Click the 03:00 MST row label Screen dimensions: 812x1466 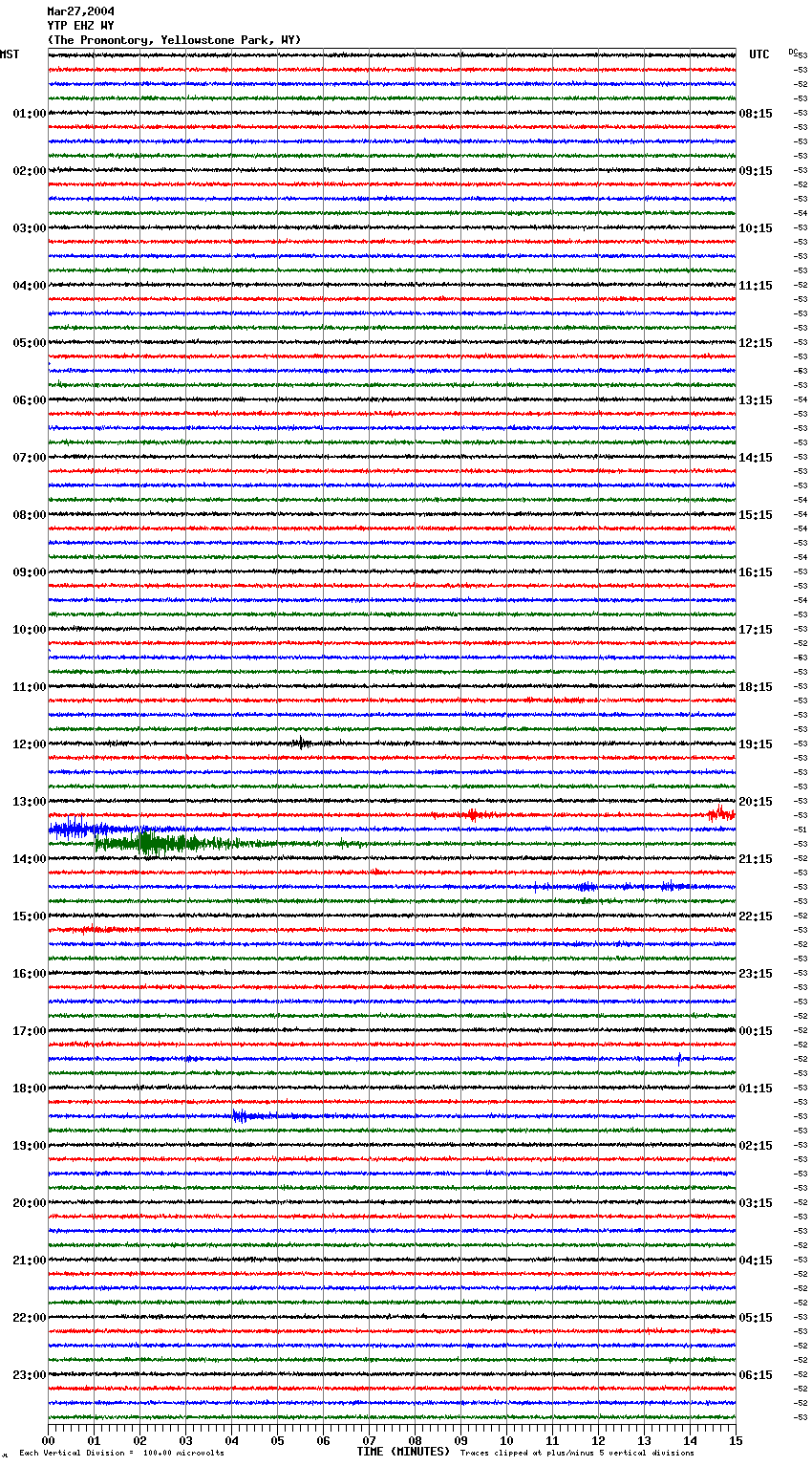click(29, 228)
